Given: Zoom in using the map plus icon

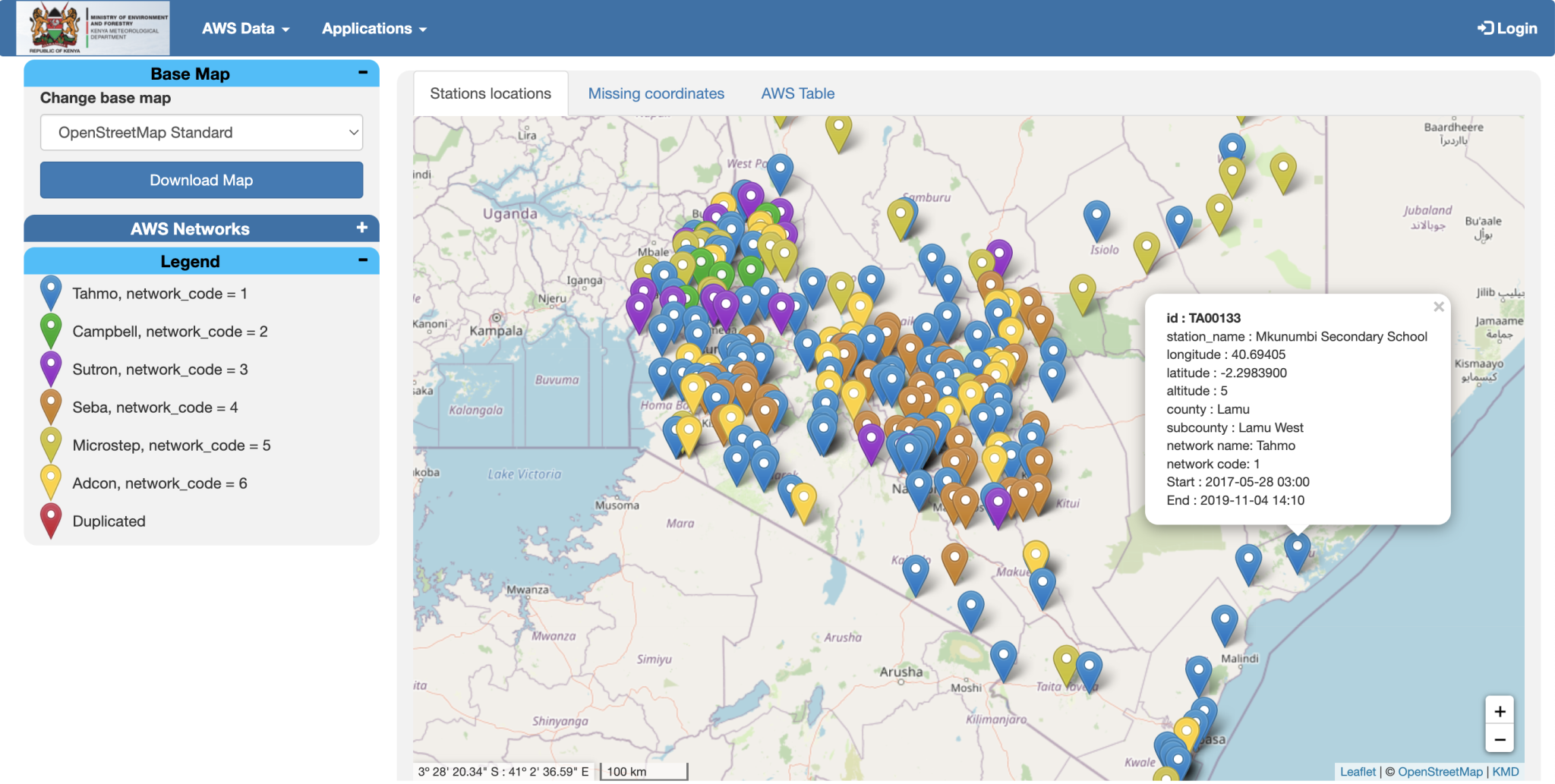Looking at the screenshot, I should 1500,710.
